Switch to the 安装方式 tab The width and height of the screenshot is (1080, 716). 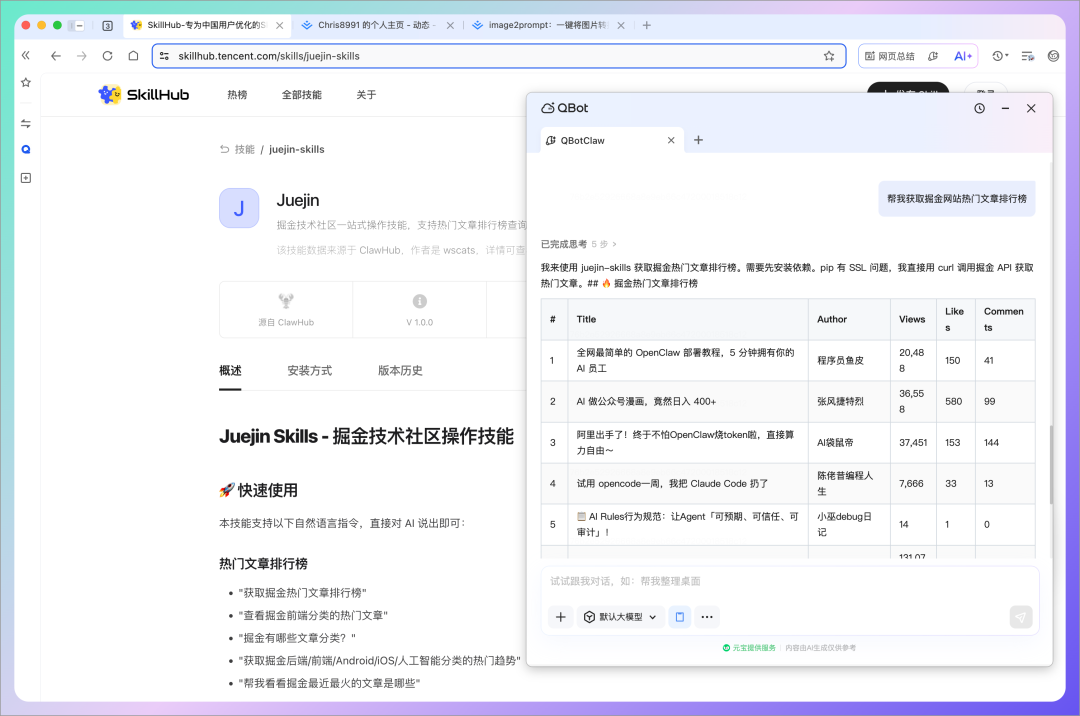point(309,370)
